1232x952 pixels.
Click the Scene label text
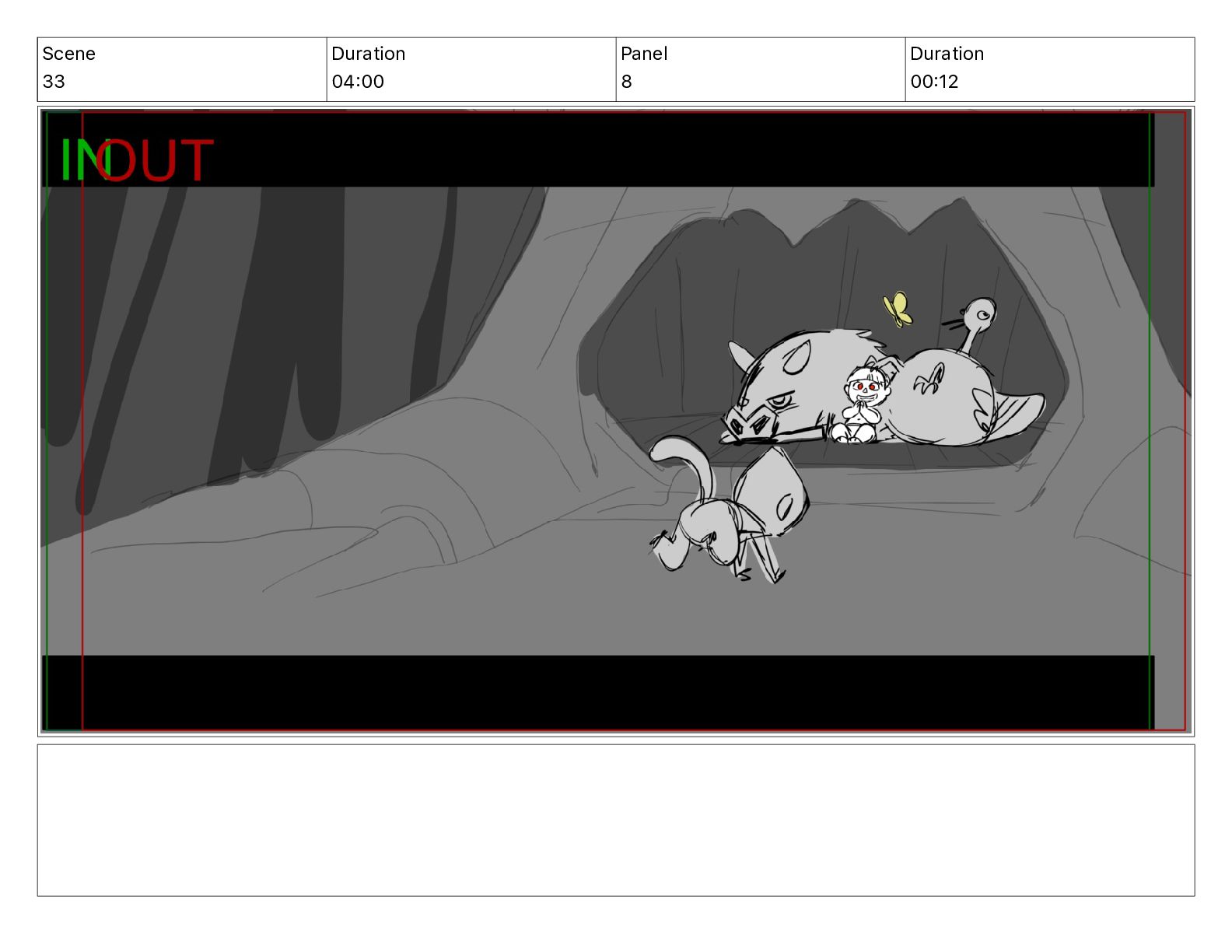pos(68,54)
